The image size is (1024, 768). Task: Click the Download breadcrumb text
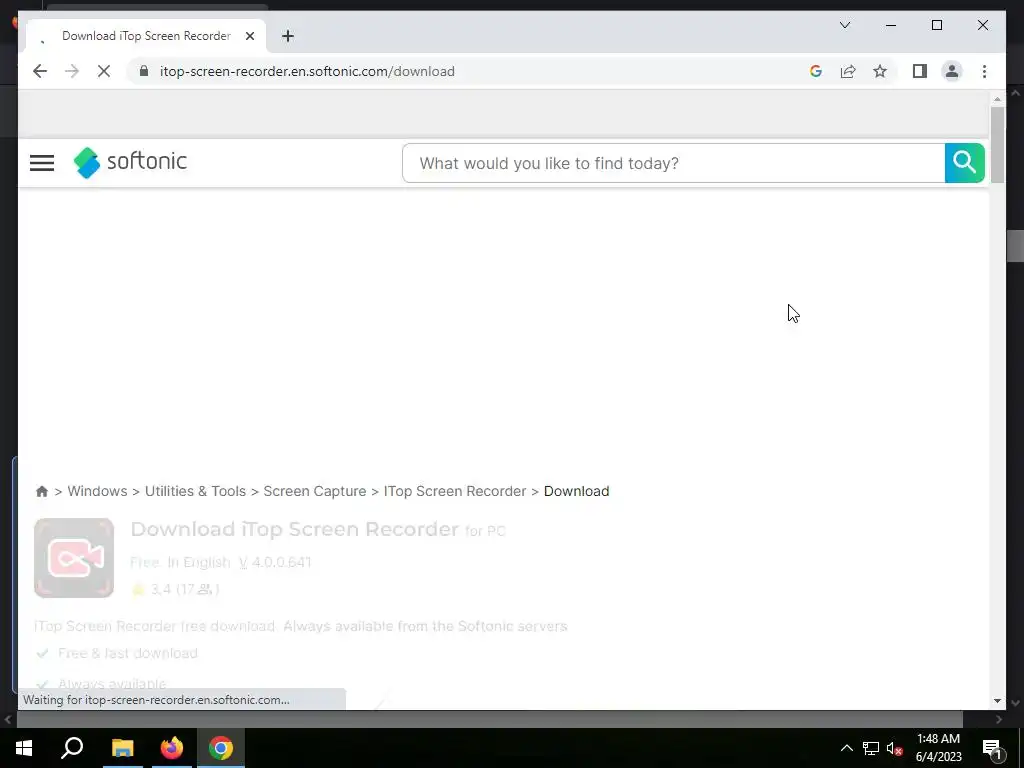pos(577,491)
